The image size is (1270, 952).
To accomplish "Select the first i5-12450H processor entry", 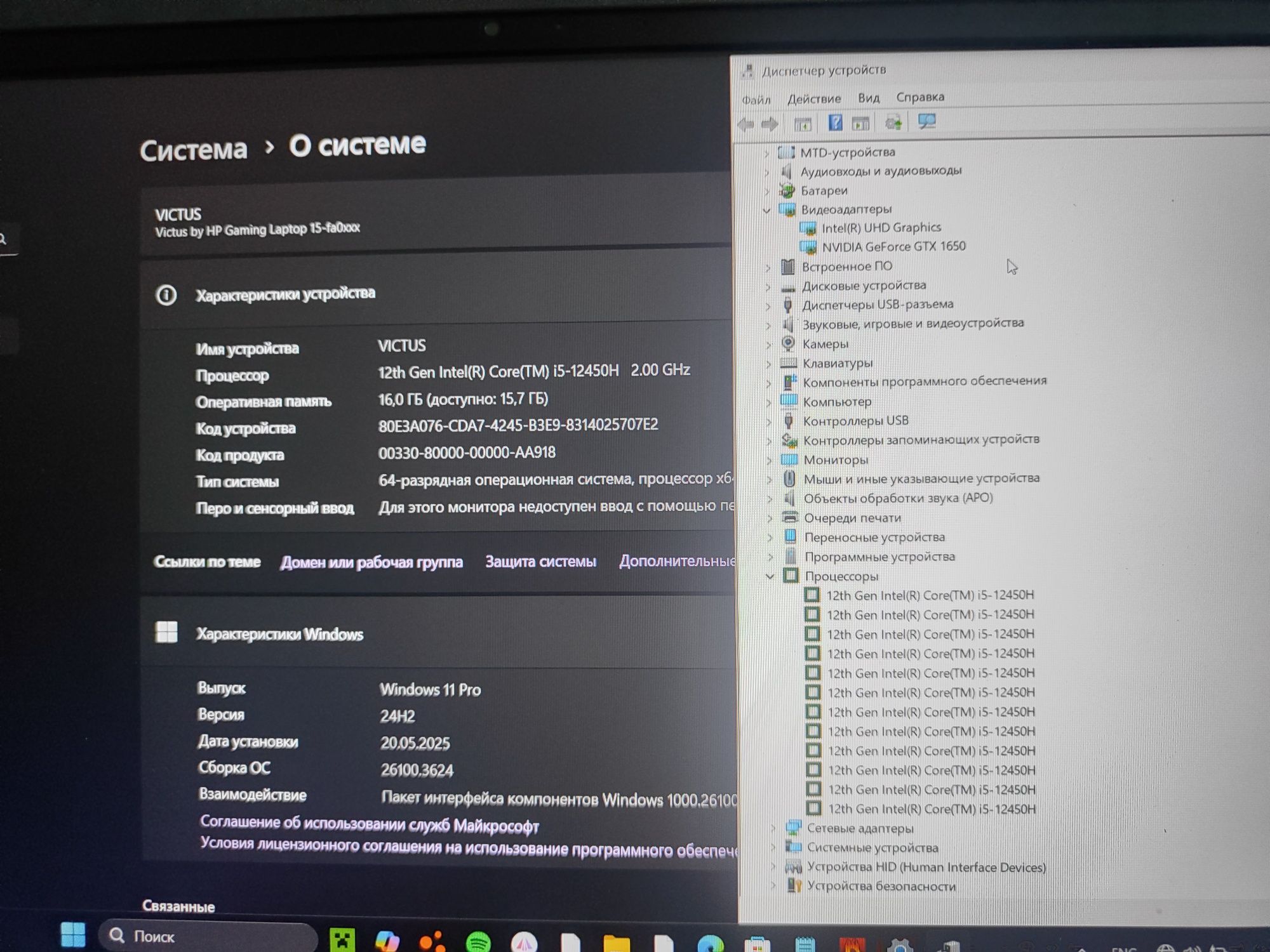I will [930, 595].
